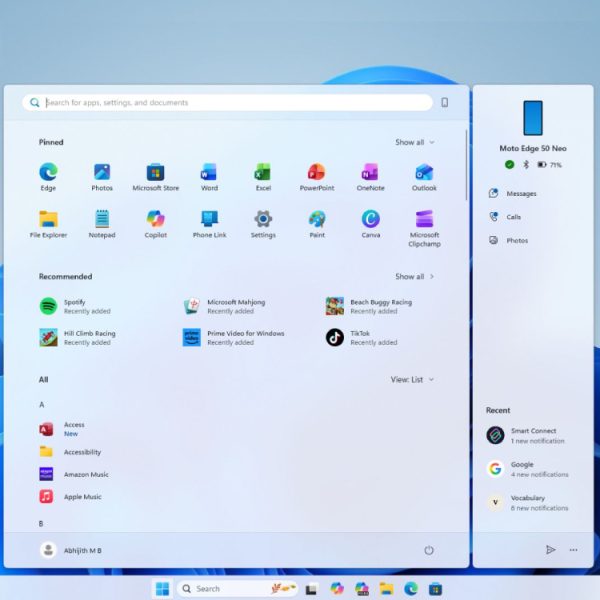Click the Start menu vertical scrollbar
The height and width of the screenshot is (600, 600).
tap(466, 165)
